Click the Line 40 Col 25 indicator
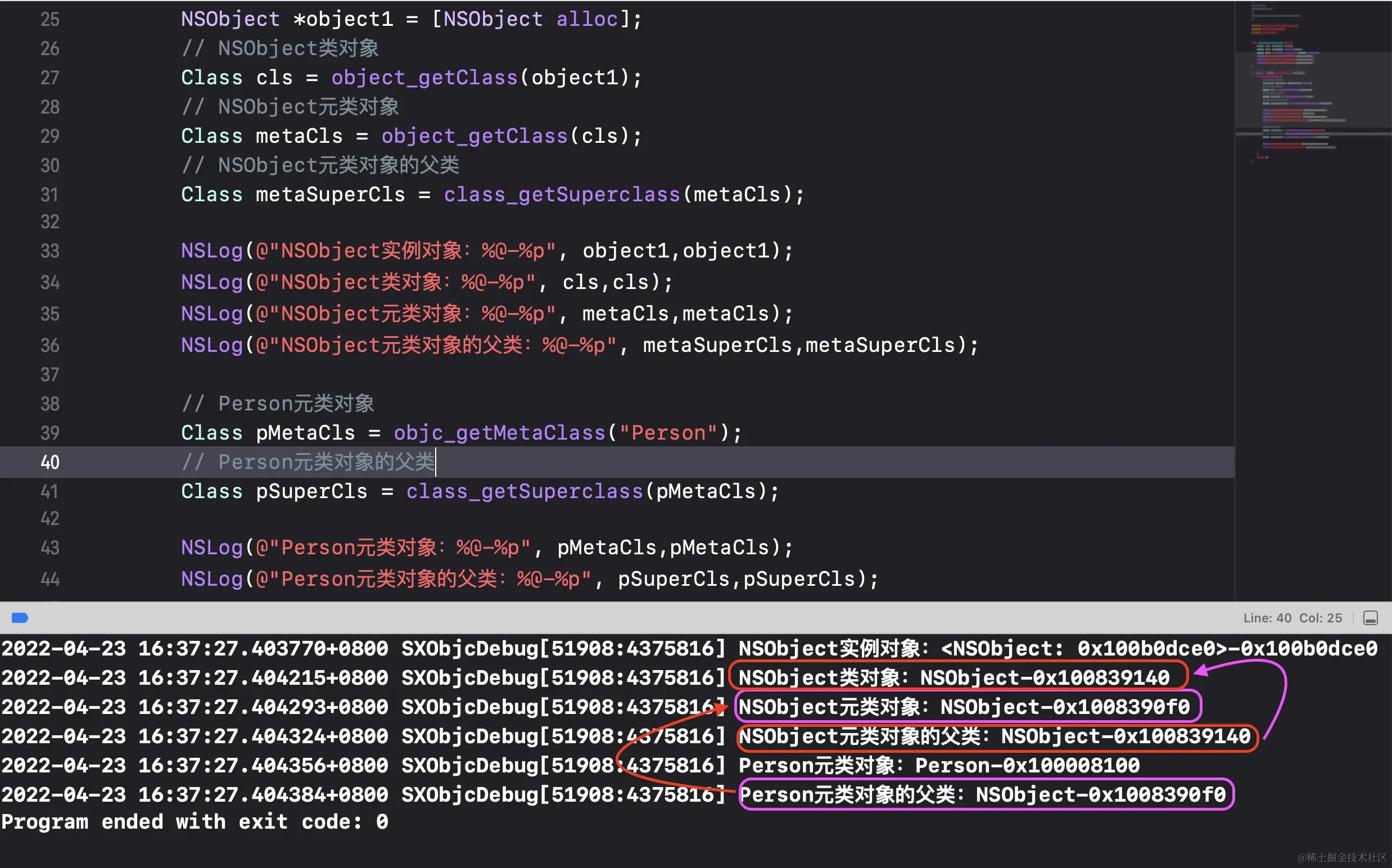The height and width of the screenshot is (868, 1392). click(x=1292, y=618)
